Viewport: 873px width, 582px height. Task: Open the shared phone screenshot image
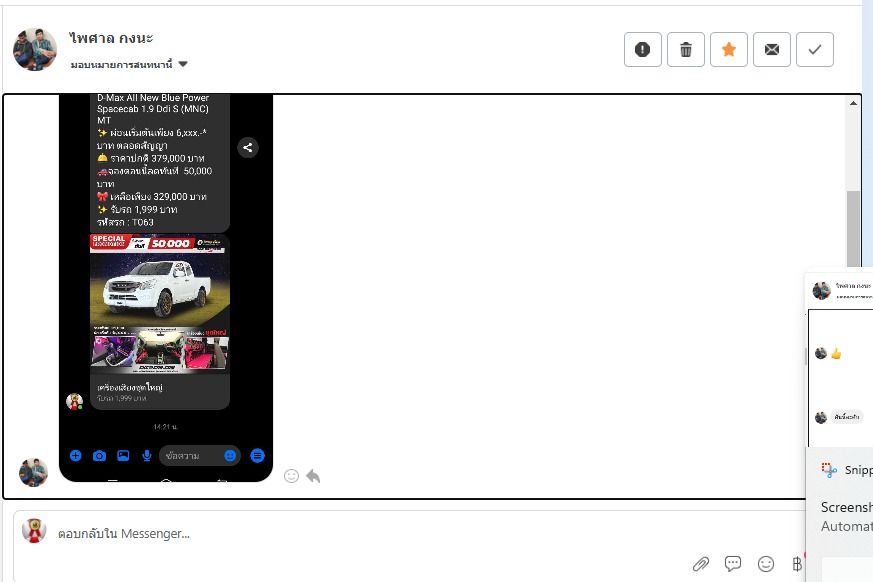click(166, 290)
